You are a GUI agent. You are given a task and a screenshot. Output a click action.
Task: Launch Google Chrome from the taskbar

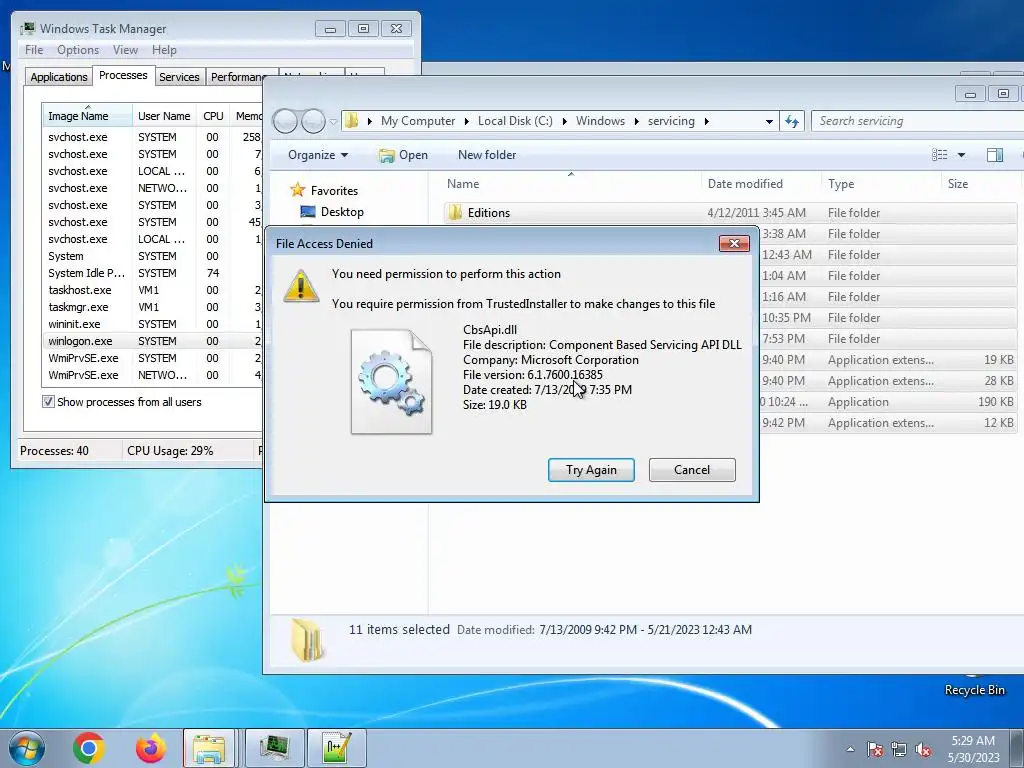89,748
